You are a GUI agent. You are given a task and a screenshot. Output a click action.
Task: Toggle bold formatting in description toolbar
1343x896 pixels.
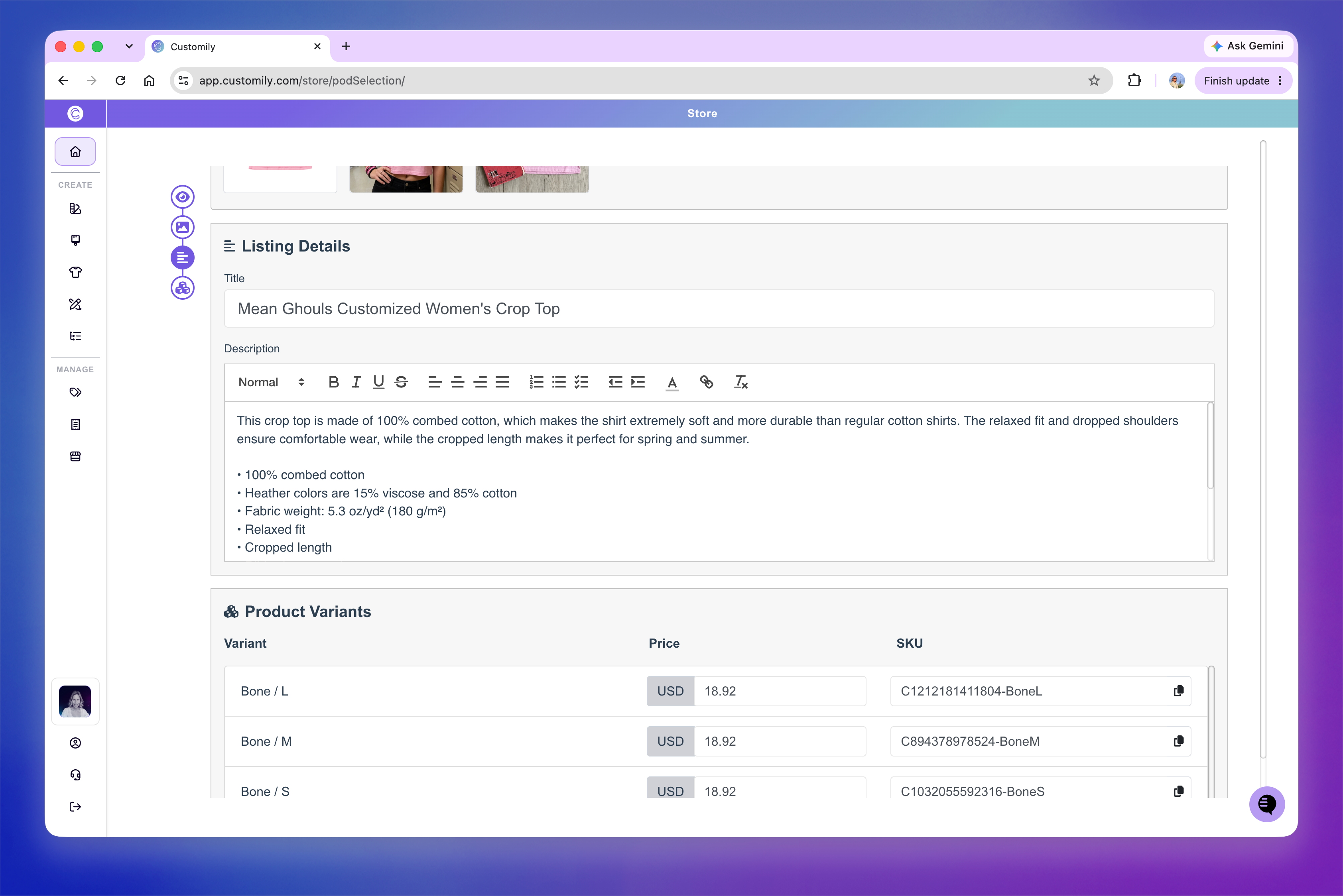click(x=334, y=382)
